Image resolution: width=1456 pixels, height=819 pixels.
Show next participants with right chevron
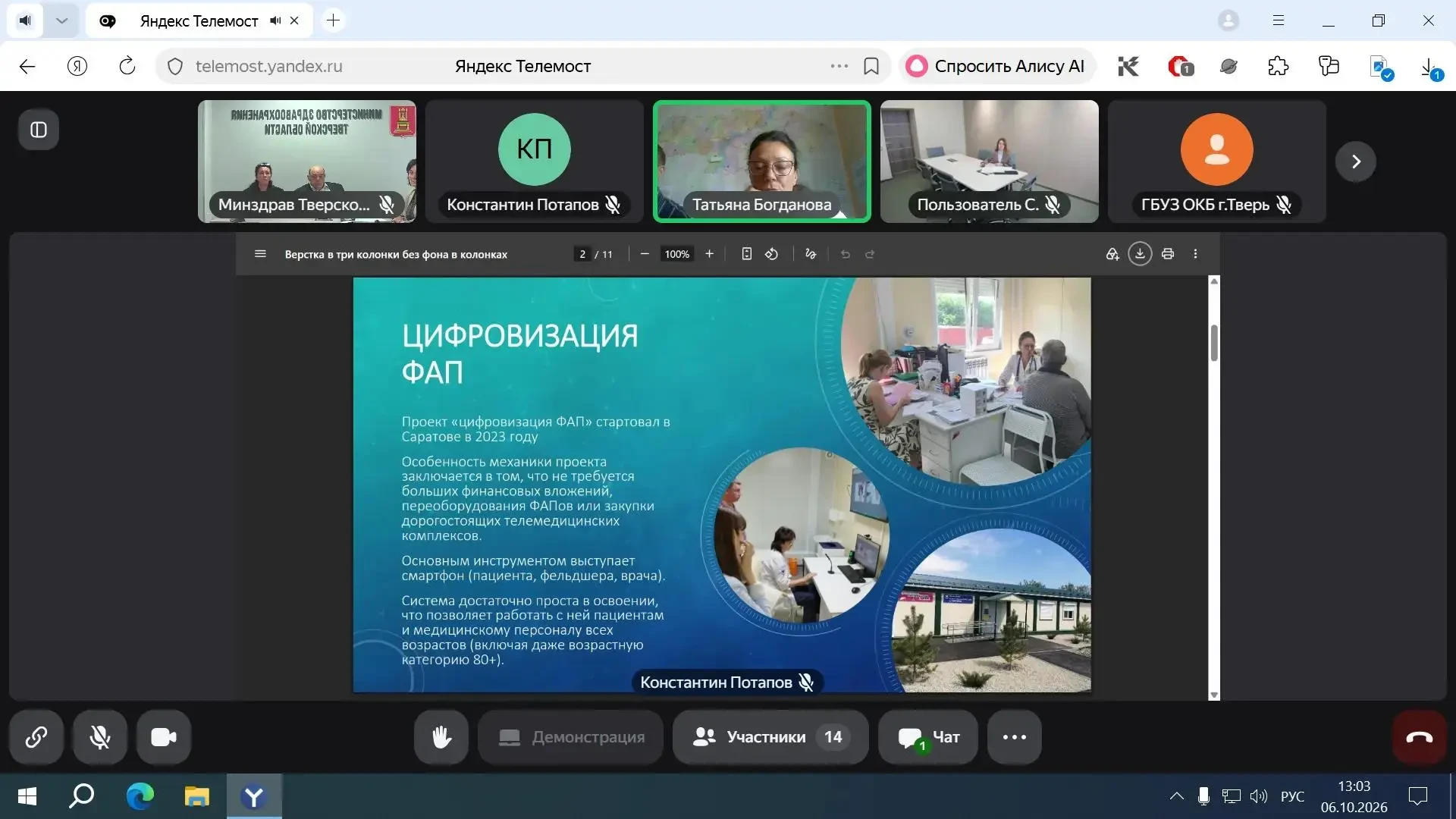click(1356, 162)
